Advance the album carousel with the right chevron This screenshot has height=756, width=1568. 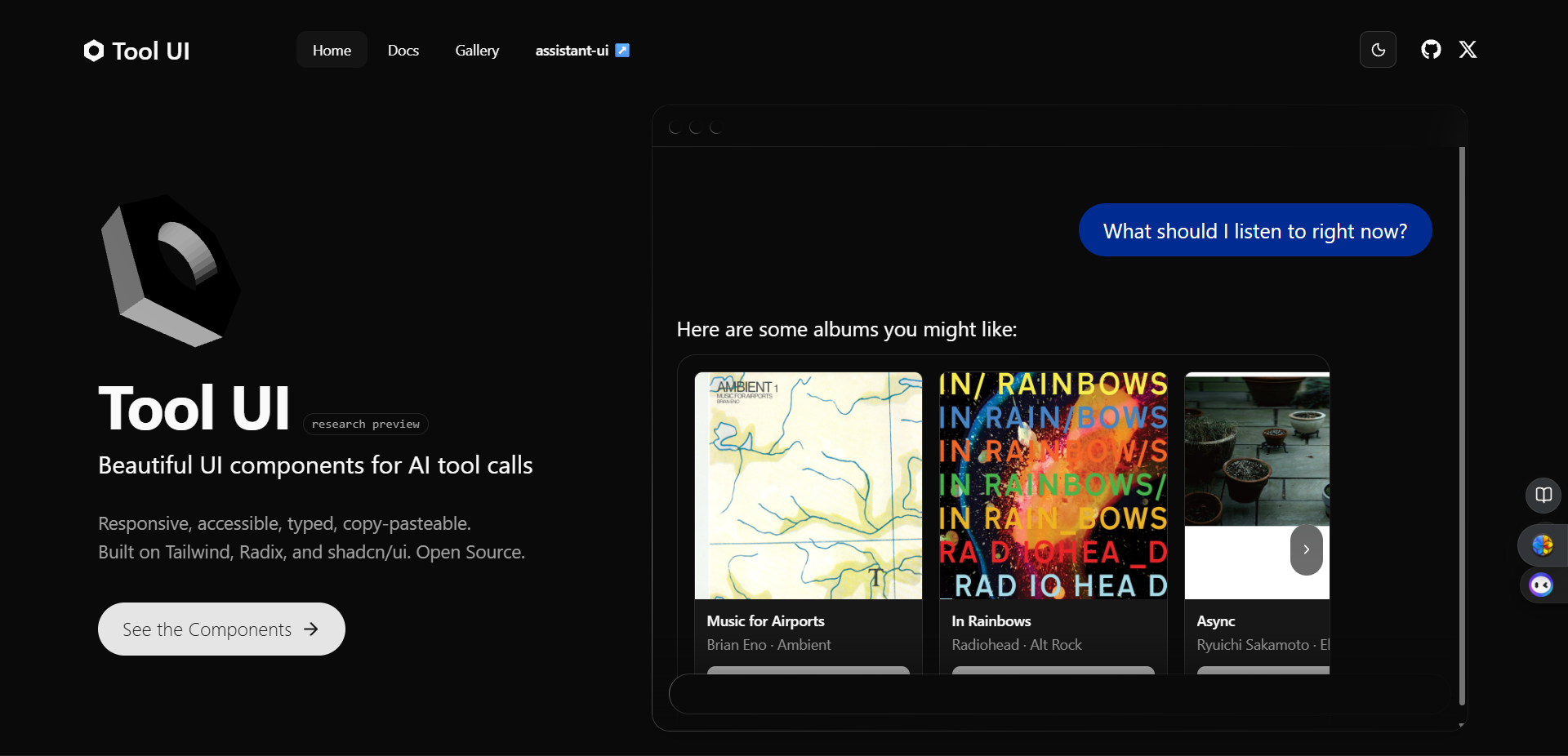[1306, 549]
